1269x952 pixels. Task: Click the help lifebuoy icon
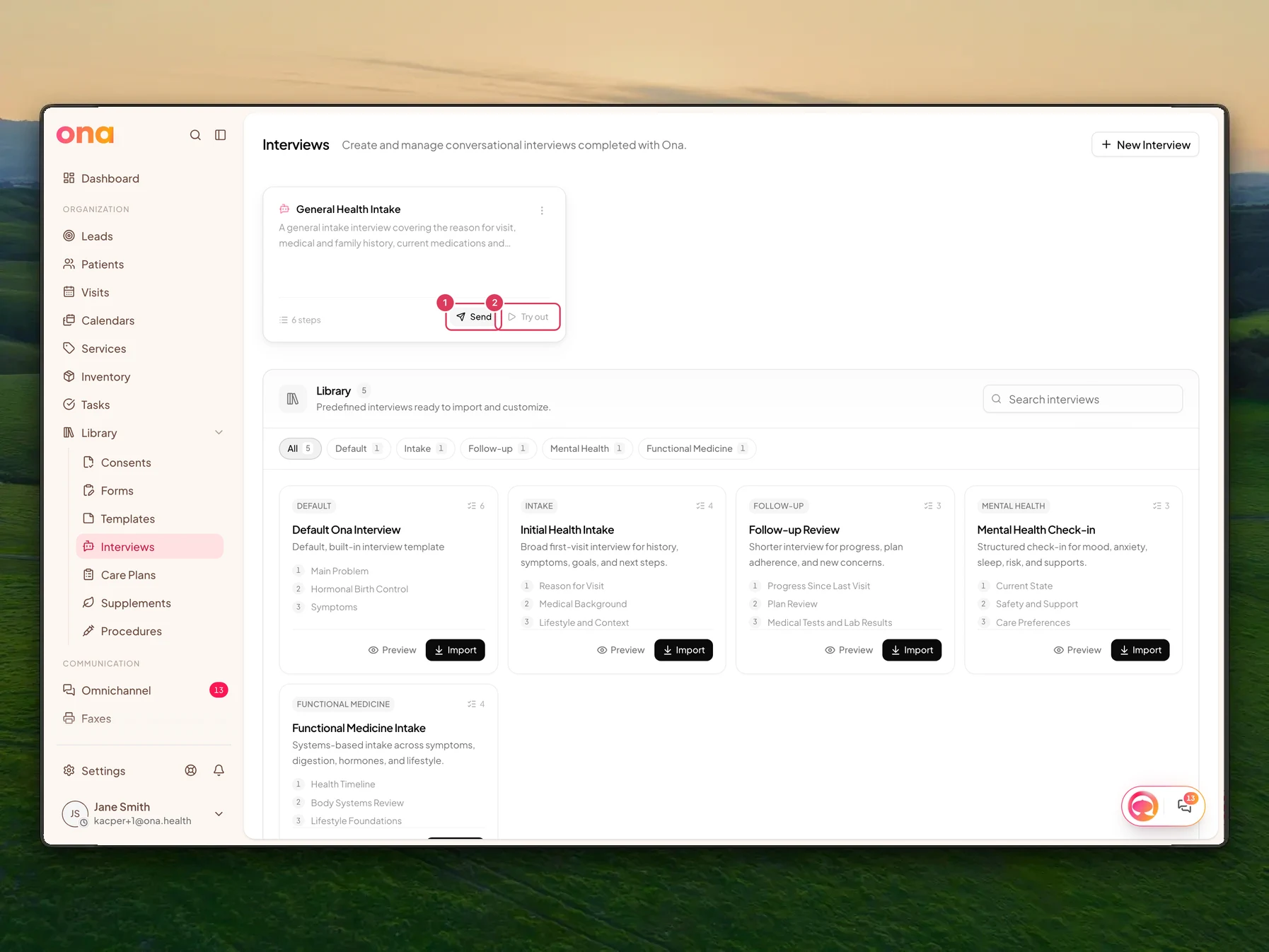click(x=191, y=771)
